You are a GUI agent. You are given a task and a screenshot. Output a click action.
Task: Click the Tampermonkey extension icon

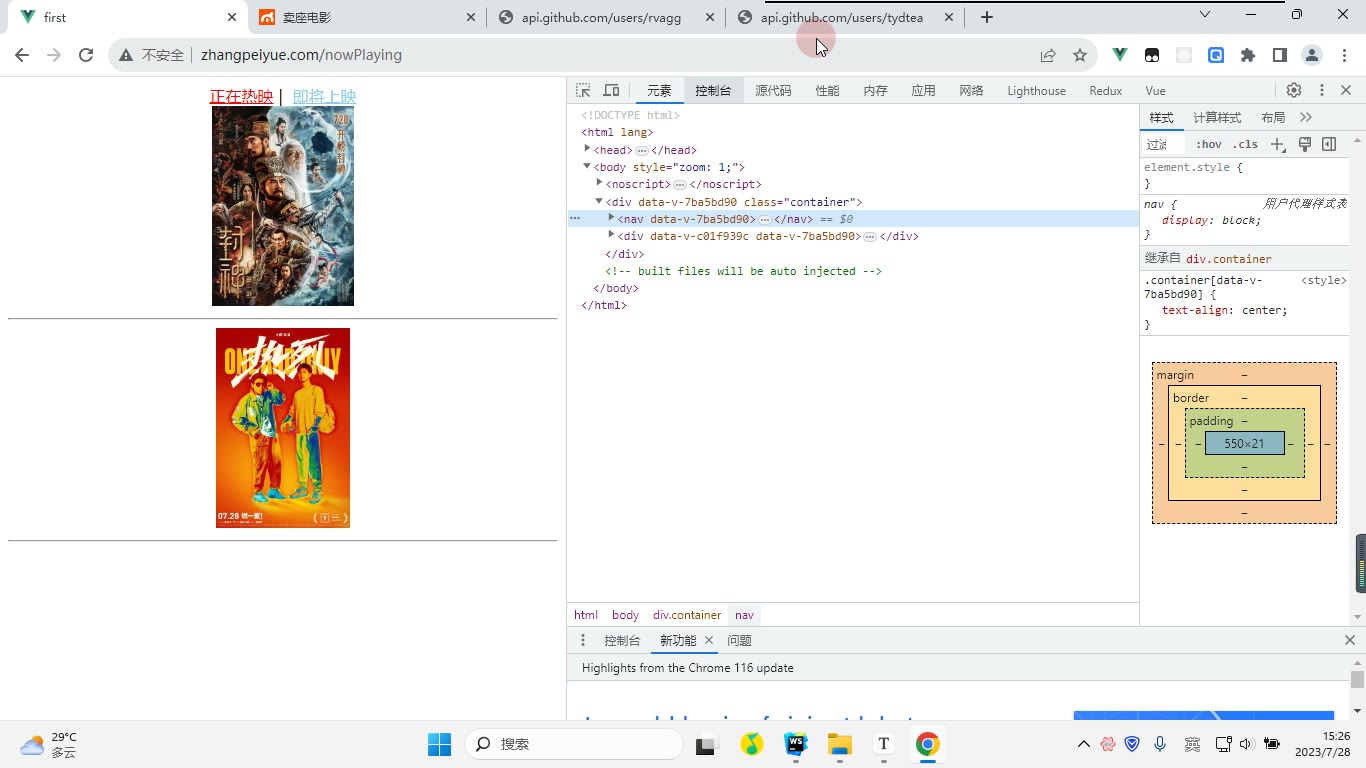1152,55
